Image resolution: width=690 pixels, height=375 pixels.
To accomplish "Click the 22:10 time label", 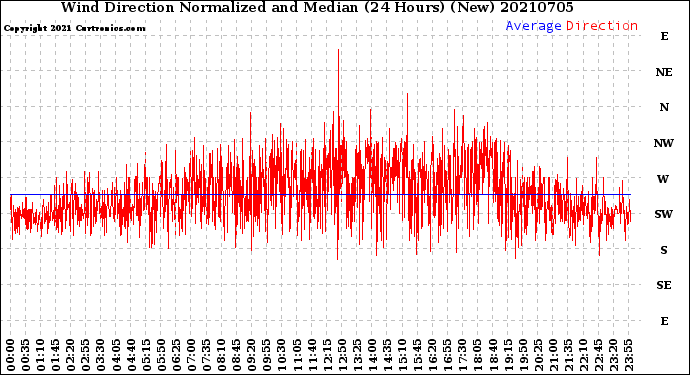I will [x=583, y=355].
